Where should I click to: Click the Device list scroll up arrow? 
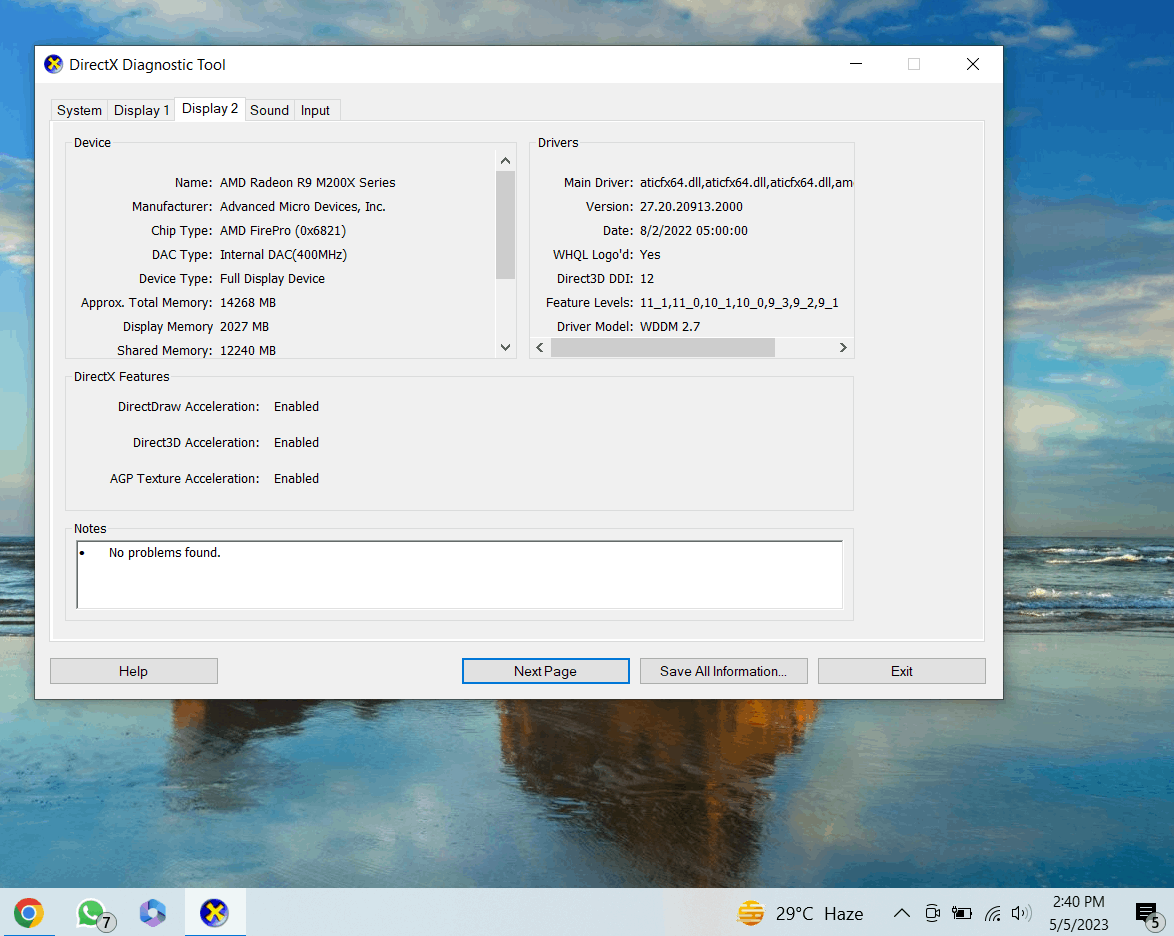tap(505, 161)
